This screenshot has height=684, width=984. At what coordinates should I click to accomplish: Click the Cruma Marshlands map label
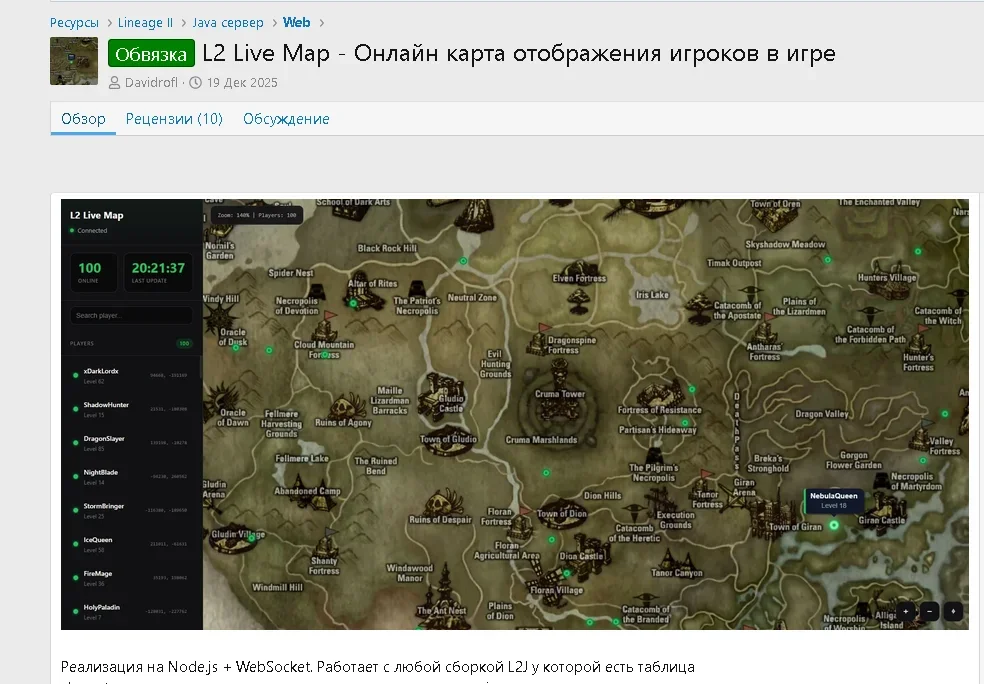542,440
